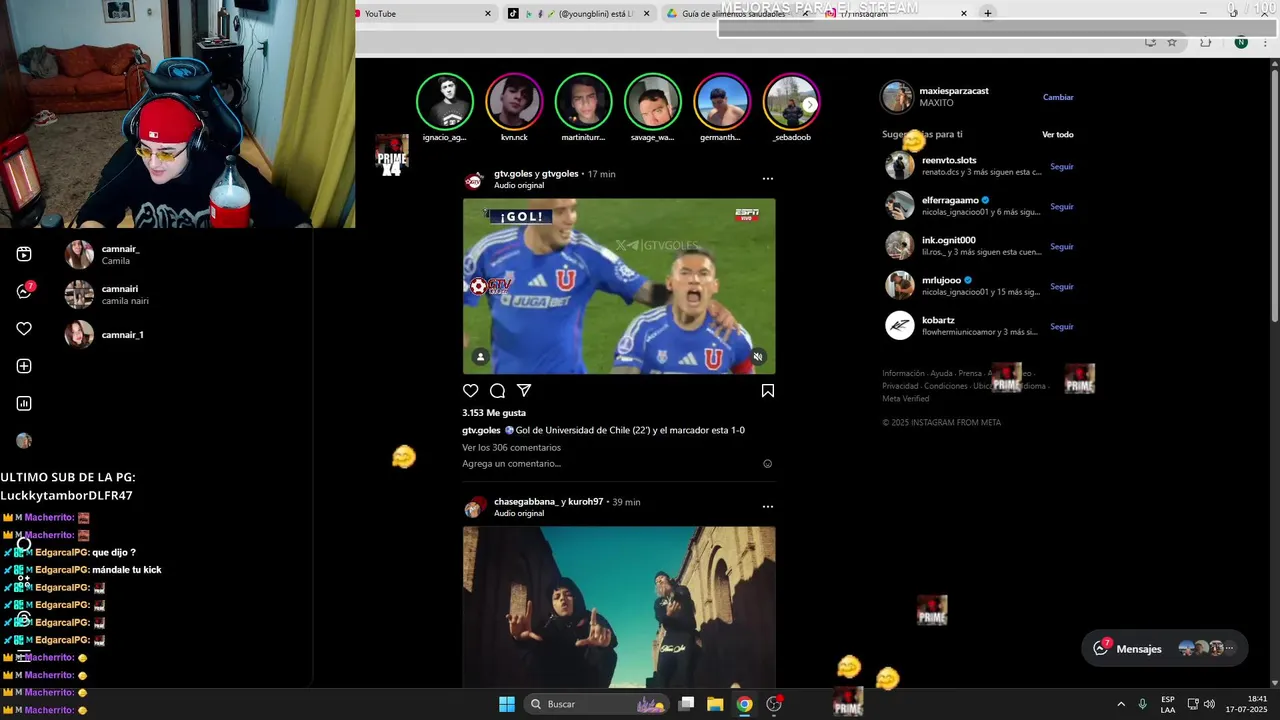This screenshot has width=1280, height=720.
Task: Click the create new post plus icon
Action: coord(24,366)
